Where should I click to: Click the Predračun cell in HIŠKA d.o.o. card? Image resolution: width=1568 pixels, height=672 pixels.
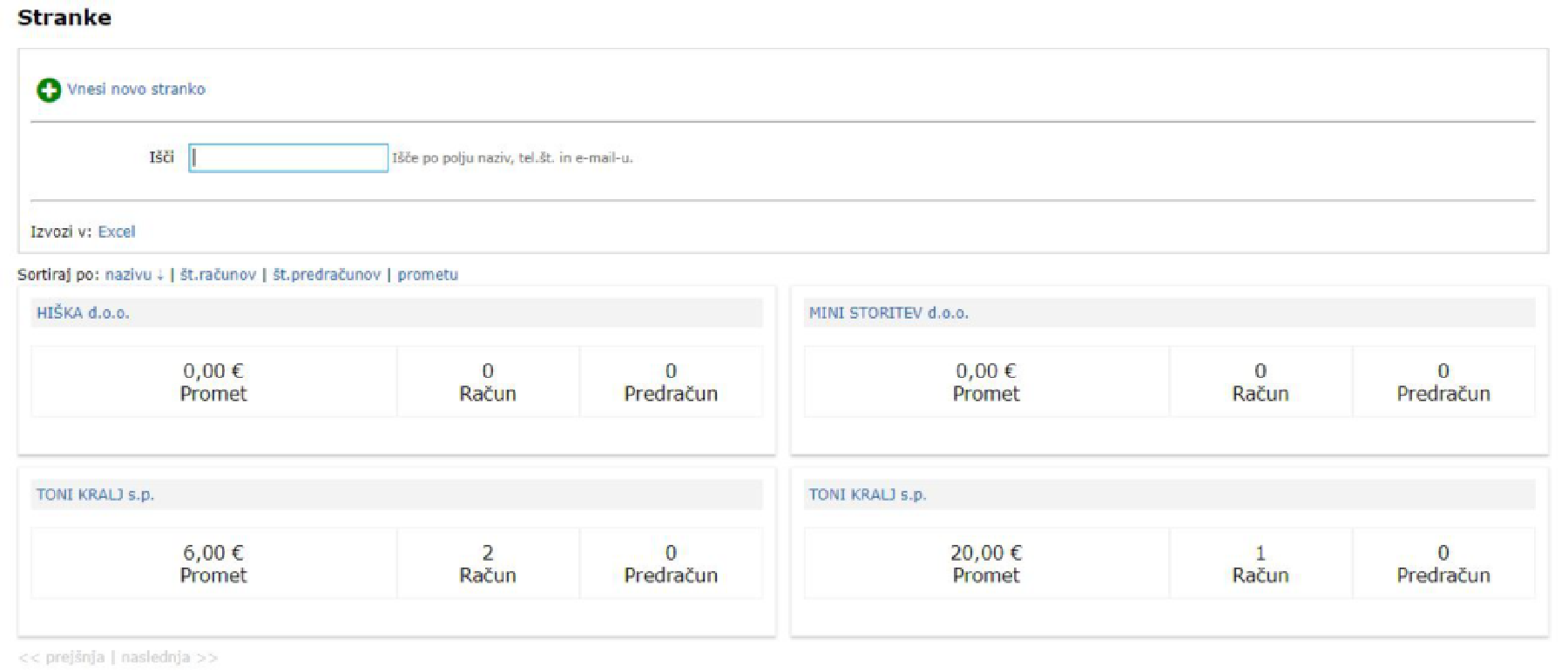(x=671, y=381)
